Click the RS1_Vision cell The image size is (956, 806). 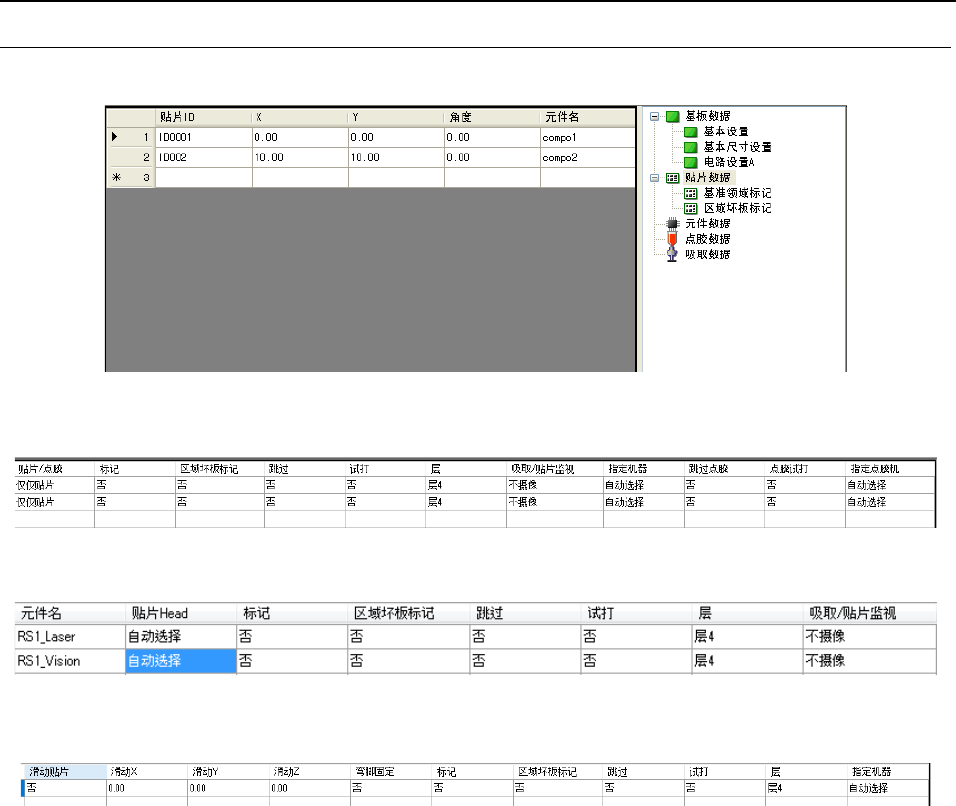click(70, 661)
